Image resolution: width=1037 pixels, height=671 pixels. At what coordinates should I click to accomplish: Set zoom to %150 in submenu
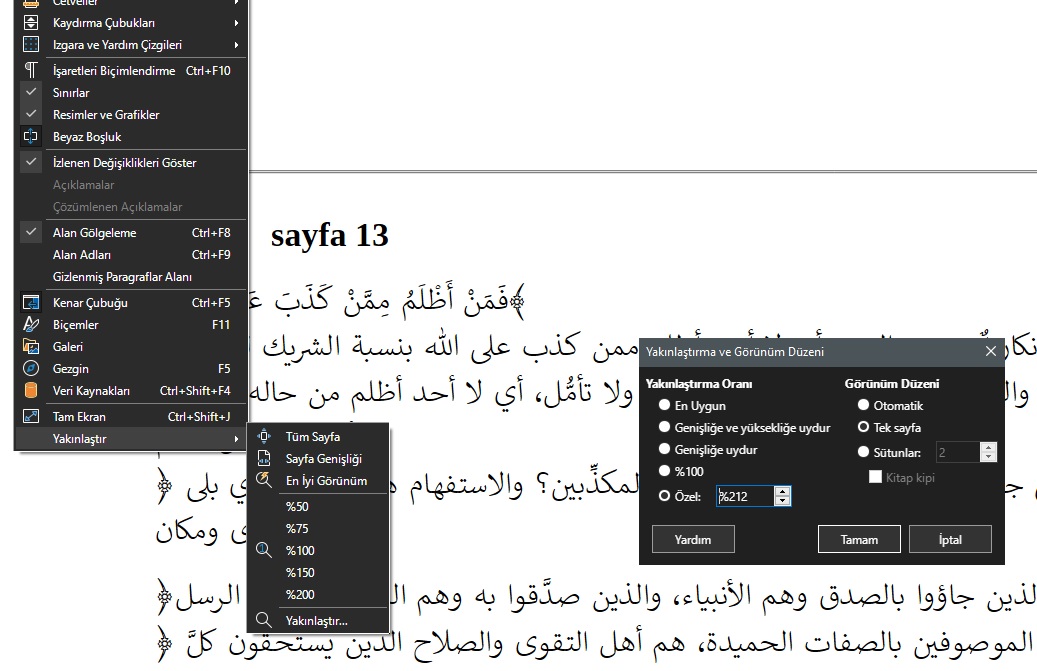tap(318, 572)
